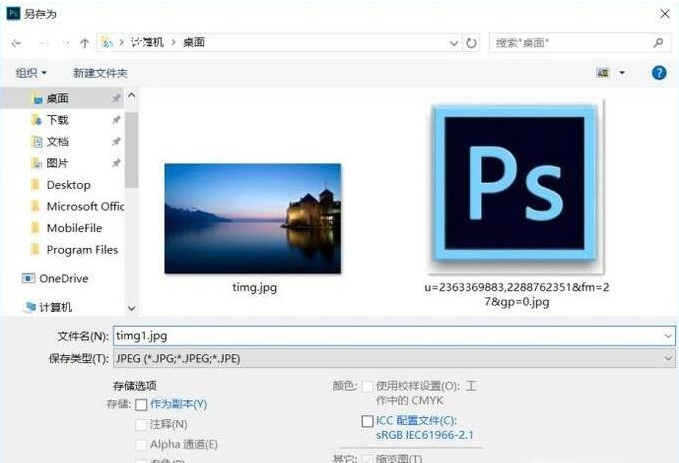Open Program Files folder in sidebar
The image size is (679, 463).
tap(82, 249)
